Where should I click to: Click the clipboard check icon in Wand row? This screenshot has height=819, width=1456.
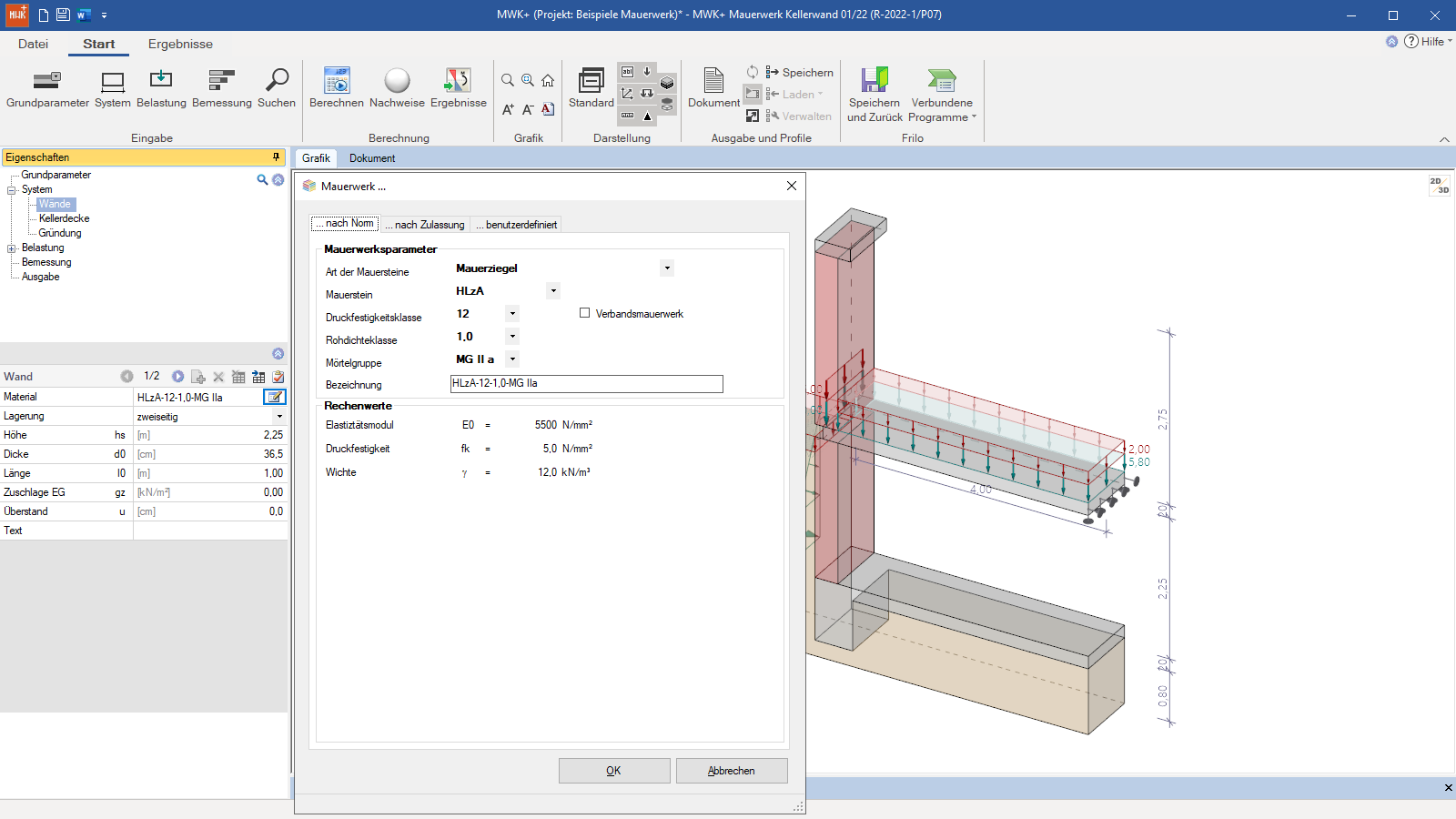(x=278, y=377)
